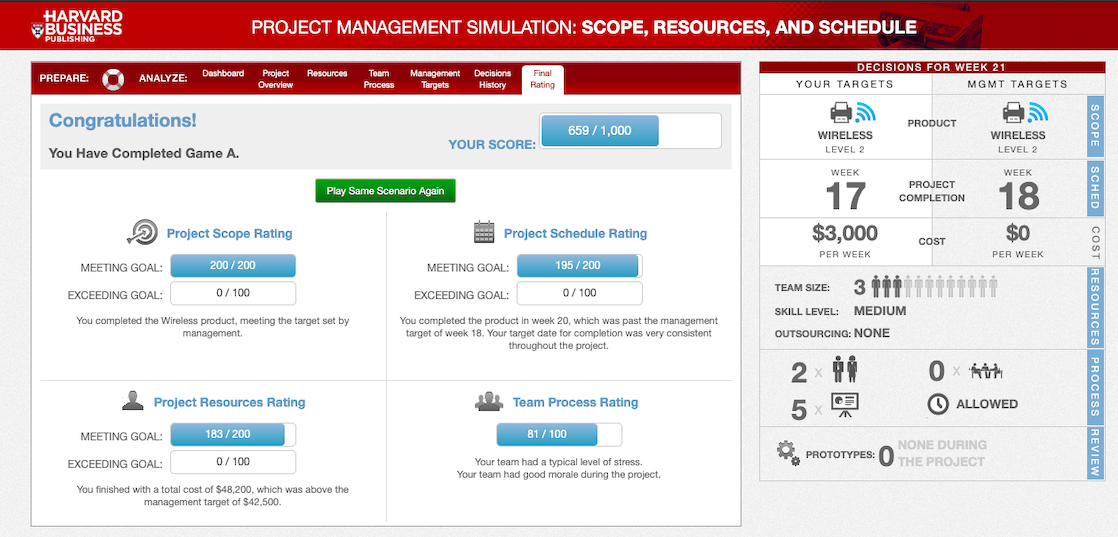Click the Congratulations! heading
The height and width of the screenshot is (537, 1118).
point(123,121)
